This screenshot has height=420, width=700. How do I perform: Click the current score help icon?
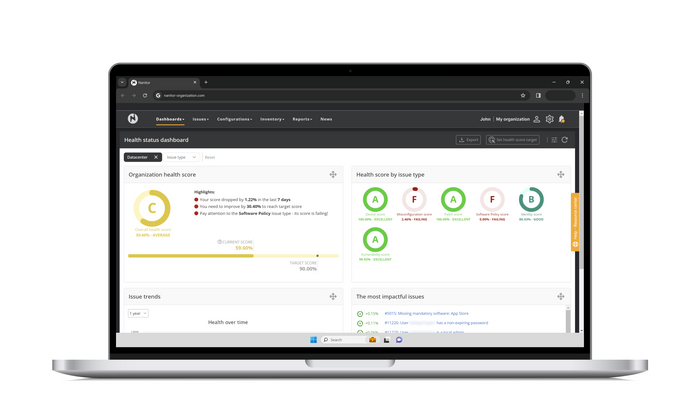pyautogui.click(x=219, y=241)
